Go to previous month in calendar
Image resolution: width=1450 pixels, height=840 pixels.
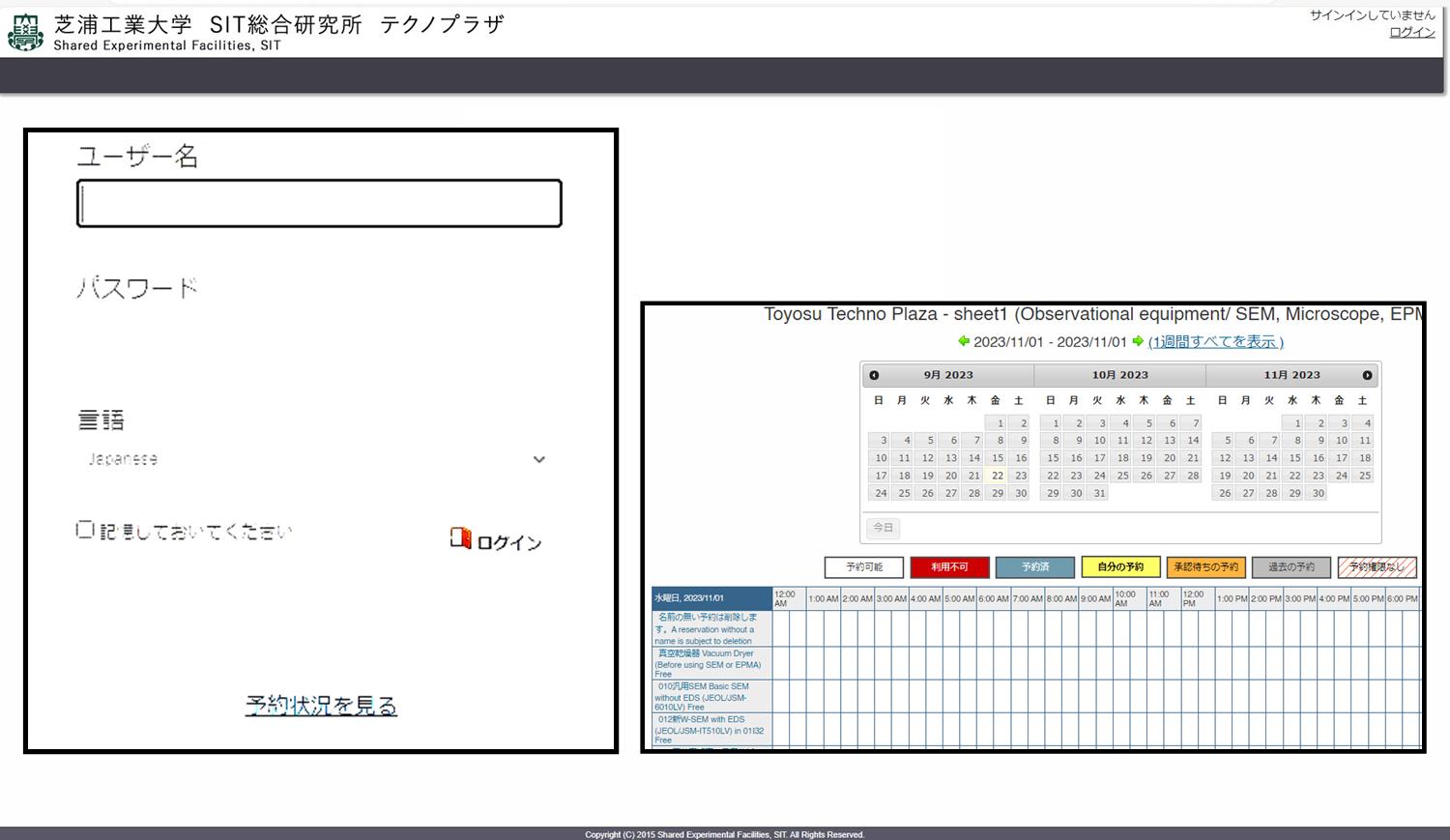pos(874,375)
